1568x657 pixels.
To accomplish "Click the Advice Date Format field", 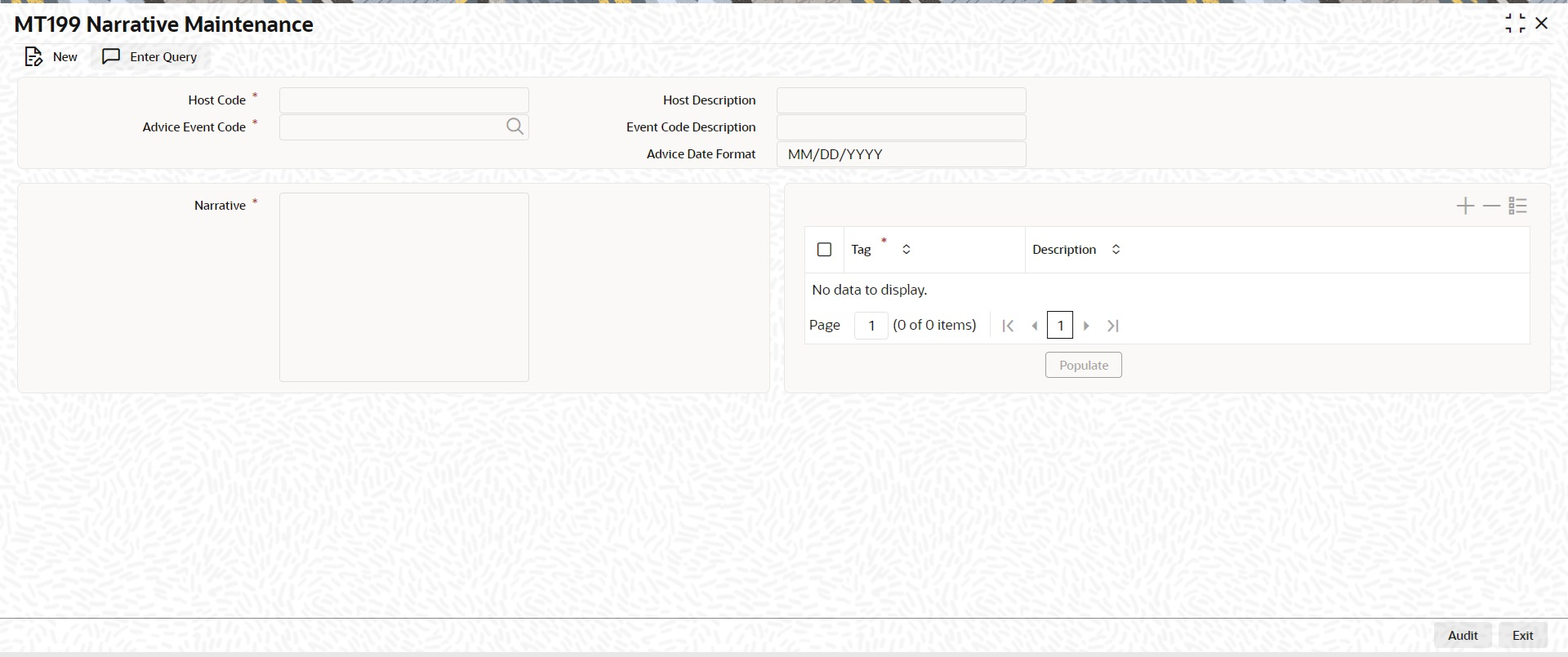I will (x=902, y=154).
